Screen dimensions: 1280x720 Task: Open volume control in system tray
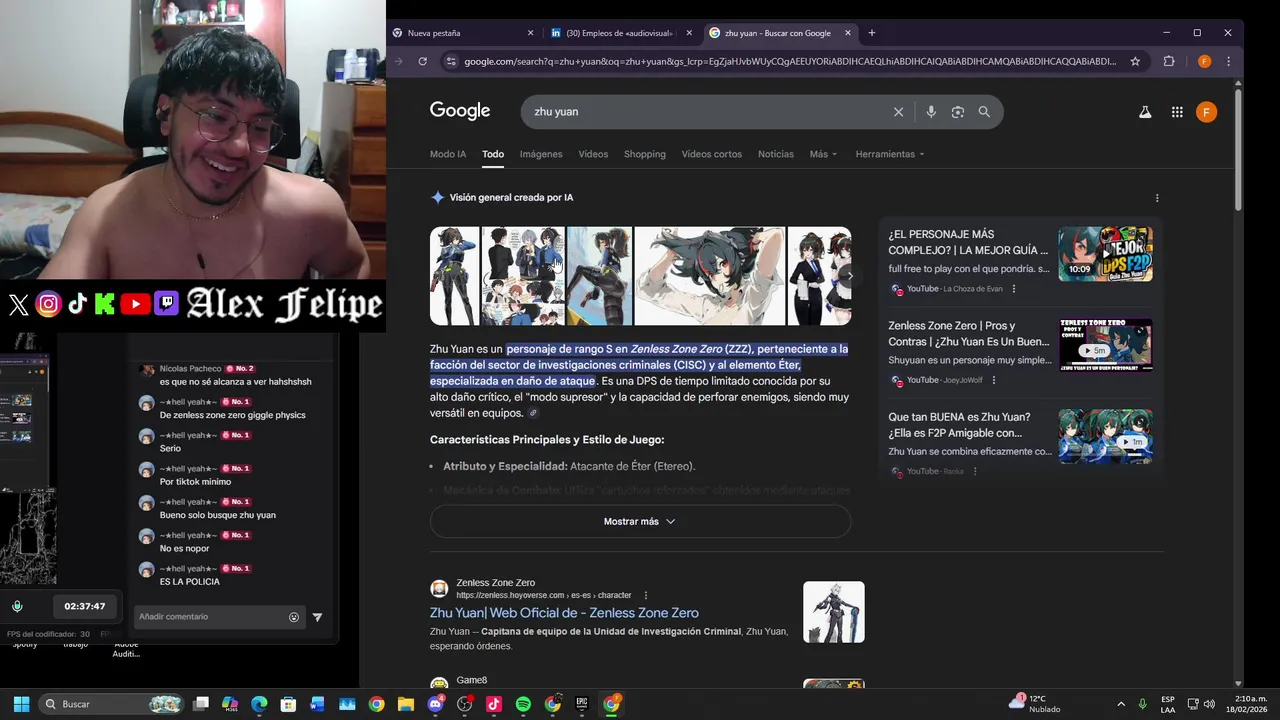pos(1209,704)
